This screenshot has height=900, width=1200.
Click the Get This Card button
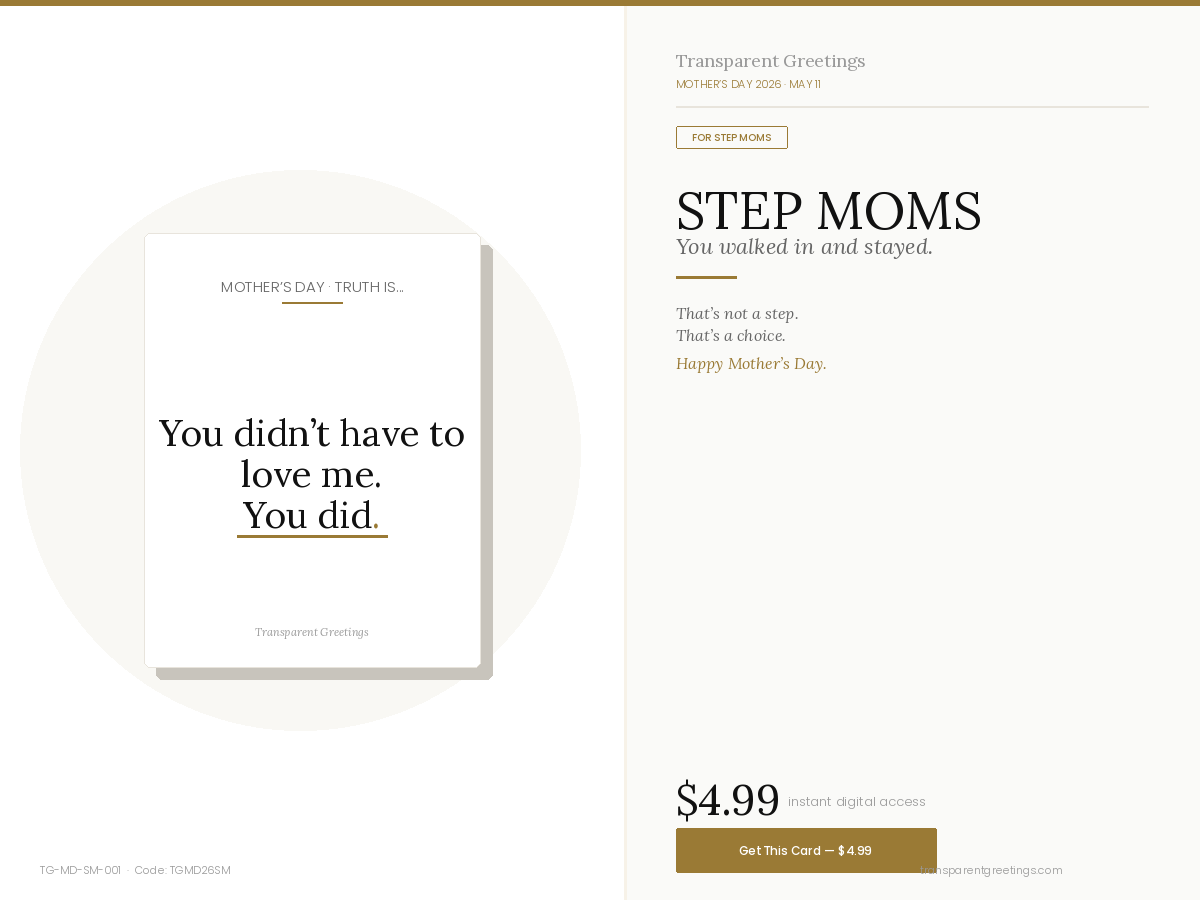coord(806,850)
